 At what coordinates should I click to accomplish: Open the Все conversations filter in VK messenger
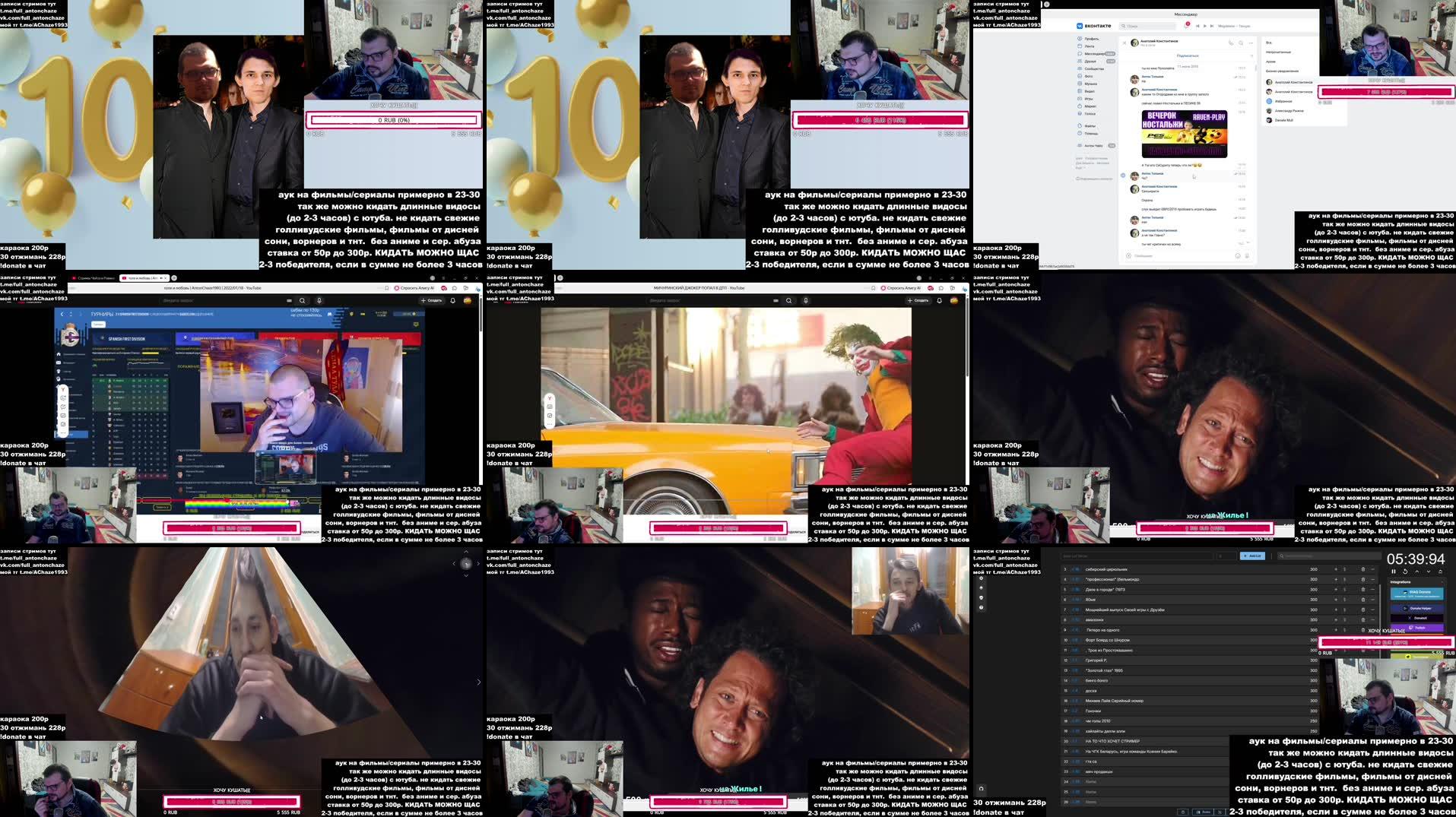(1267, 43)
